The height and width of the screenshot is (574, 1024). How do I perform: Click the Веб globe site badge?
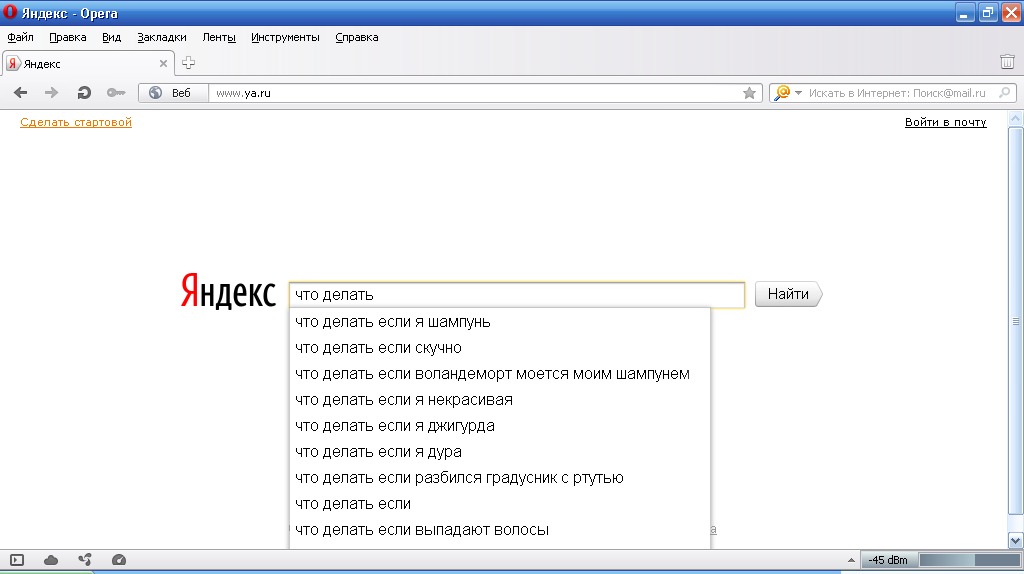click(173, 93)
